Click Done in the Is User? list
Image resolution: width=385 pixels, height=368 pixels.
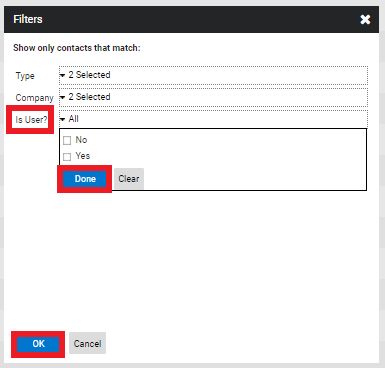pyautogui.click(x=85, y=179)
